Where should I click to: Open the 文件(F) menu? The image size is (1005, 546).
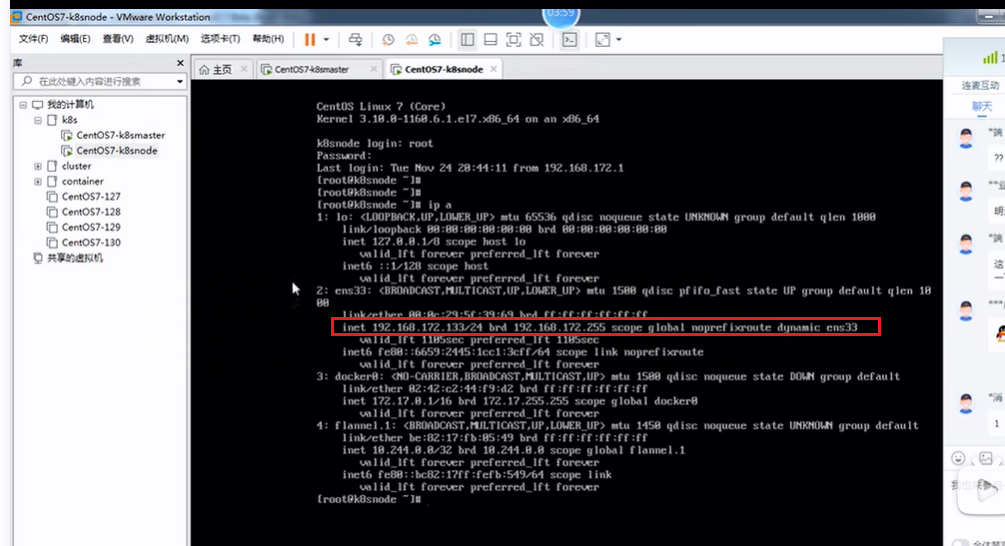click(x=33, y=39)
